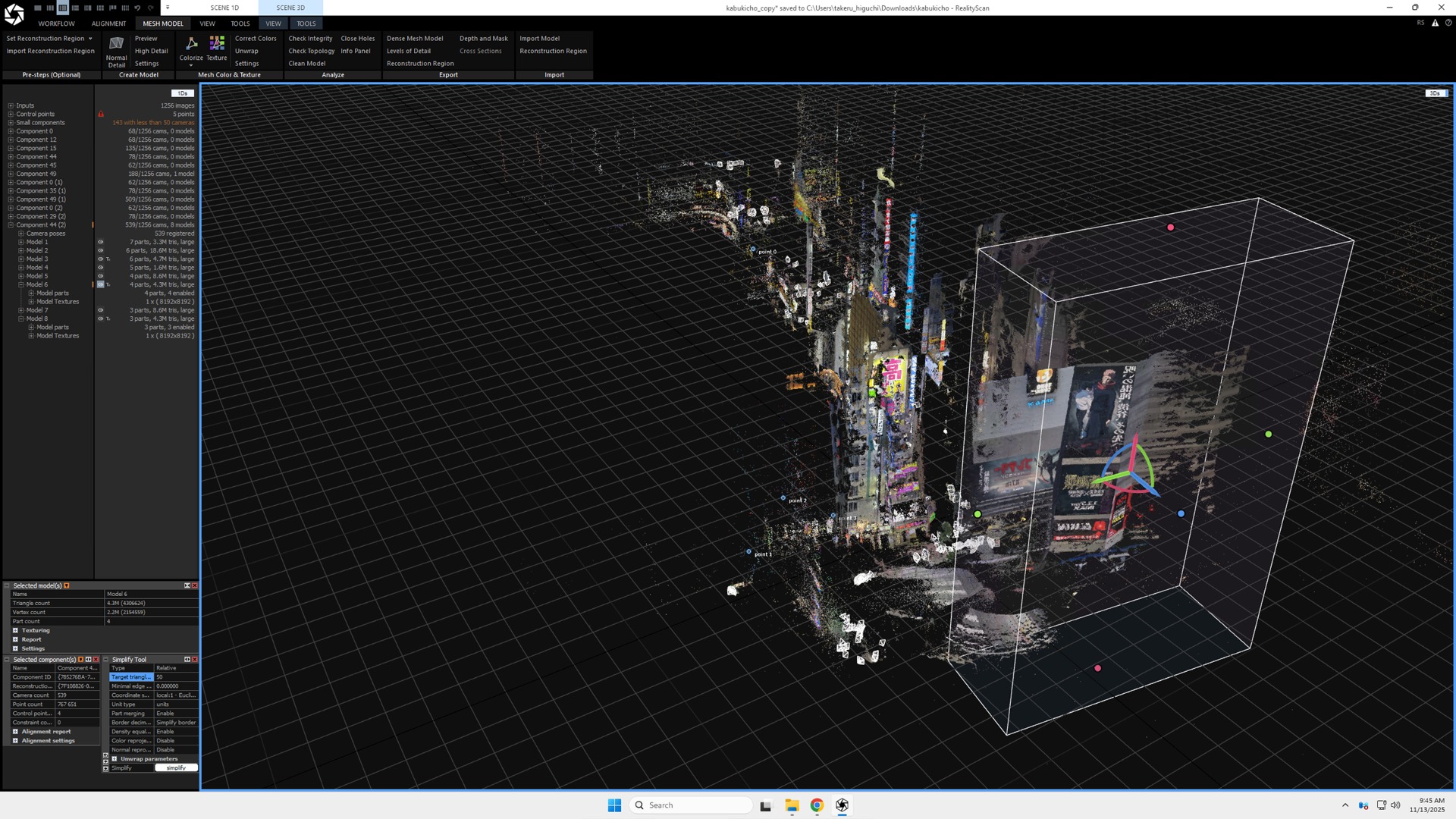The height and width of the screenshot is (819, 1456).
Task: Toggle visibility of Model 1
Action: pyautogui.click(x=100, y=242)
